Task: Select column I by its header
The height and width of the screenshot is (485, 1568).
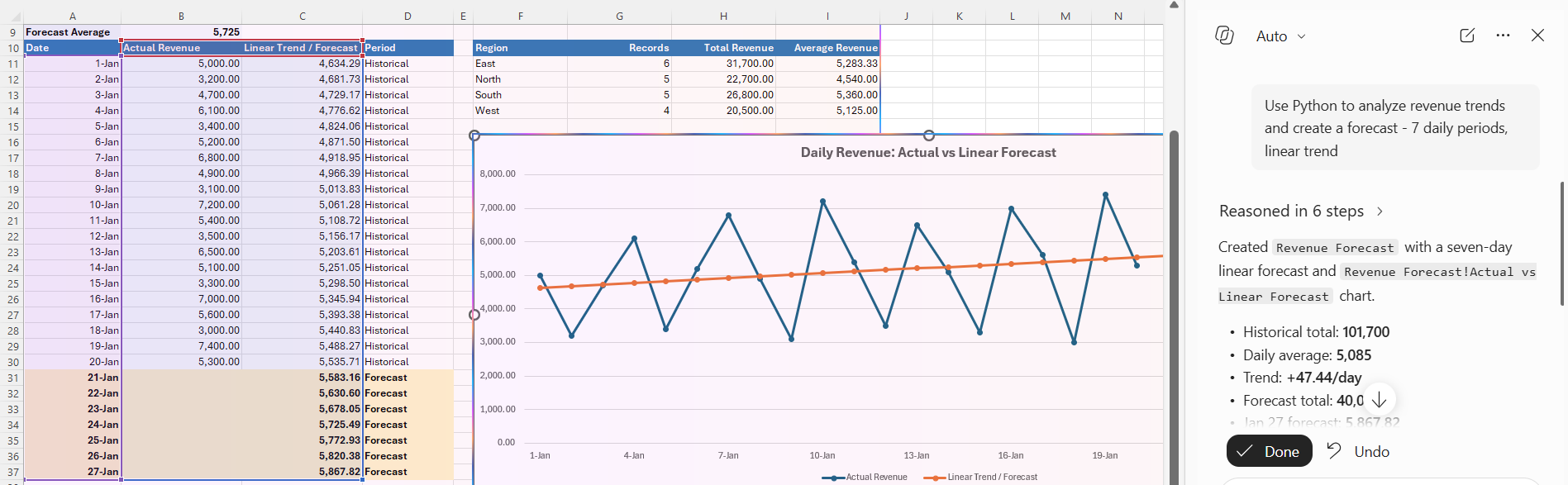Action: click(x=827, y=16)
